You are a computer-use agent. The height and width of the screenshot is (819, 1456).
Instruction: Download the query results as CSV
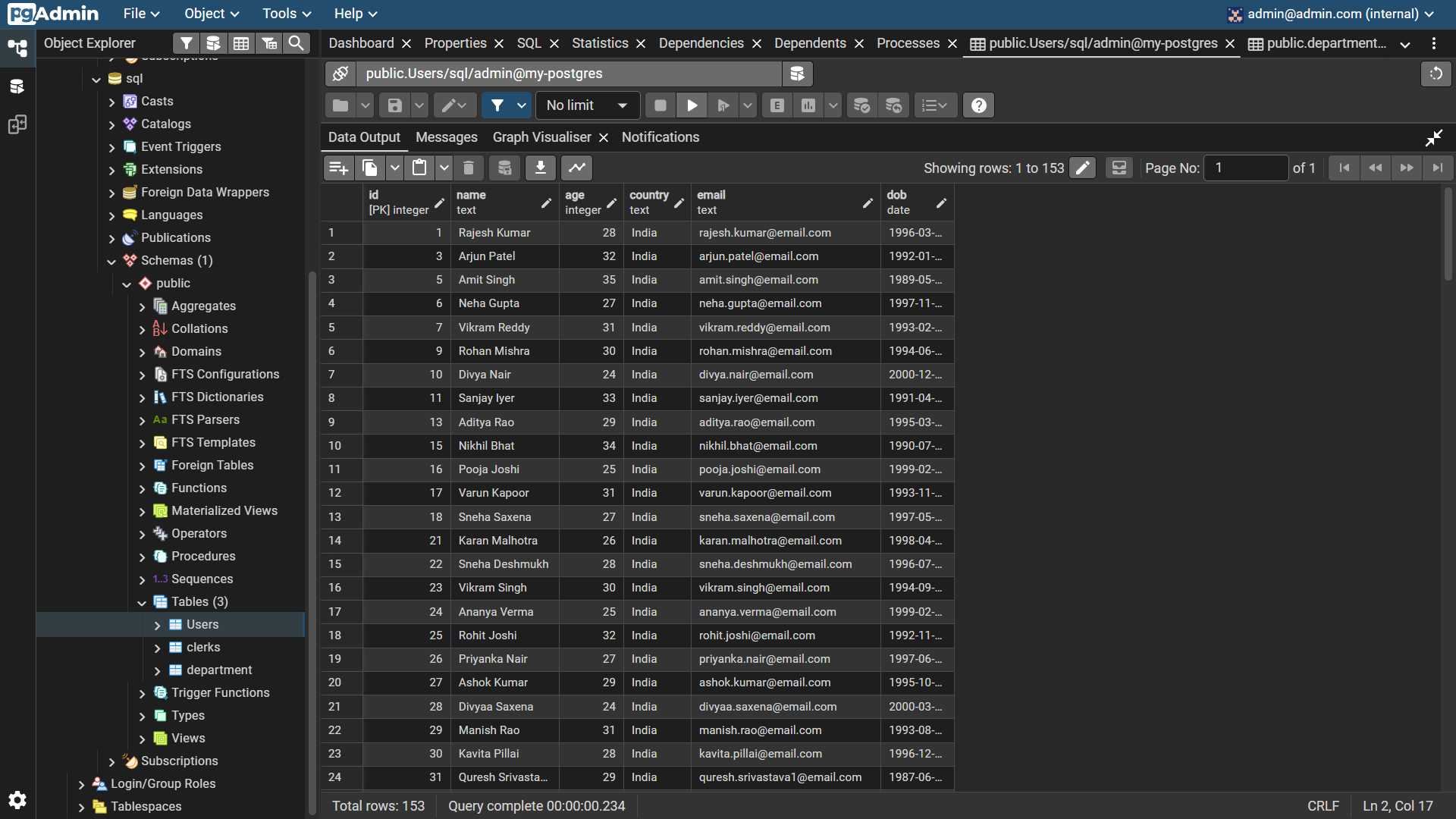[x=541, y=168]
